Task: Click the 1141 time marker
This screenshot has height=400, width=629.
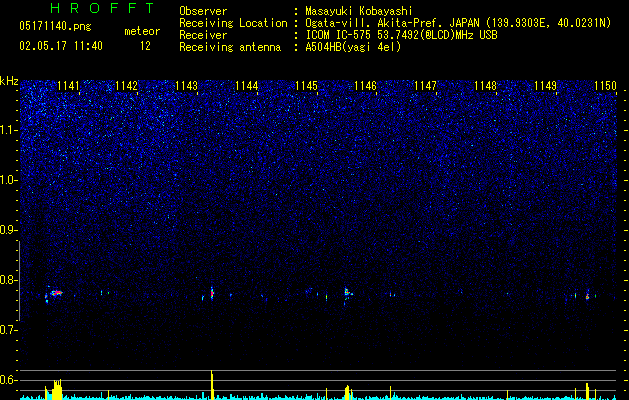Action: (68, 86)
